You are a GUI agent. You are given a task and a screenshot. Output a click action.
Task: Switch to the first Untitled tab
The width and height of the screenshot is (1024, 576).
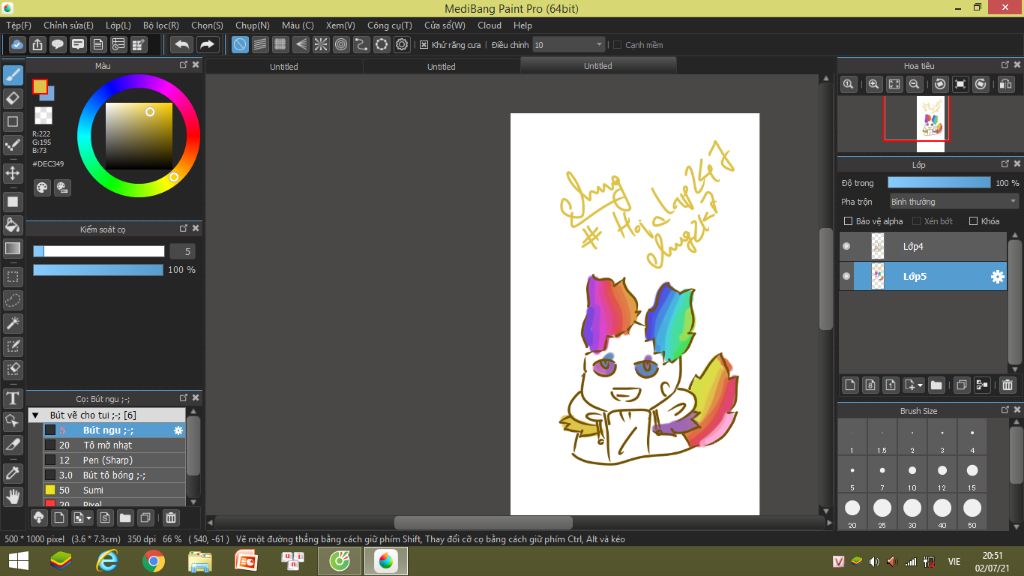pyautogui.click(x=284, y=67)
